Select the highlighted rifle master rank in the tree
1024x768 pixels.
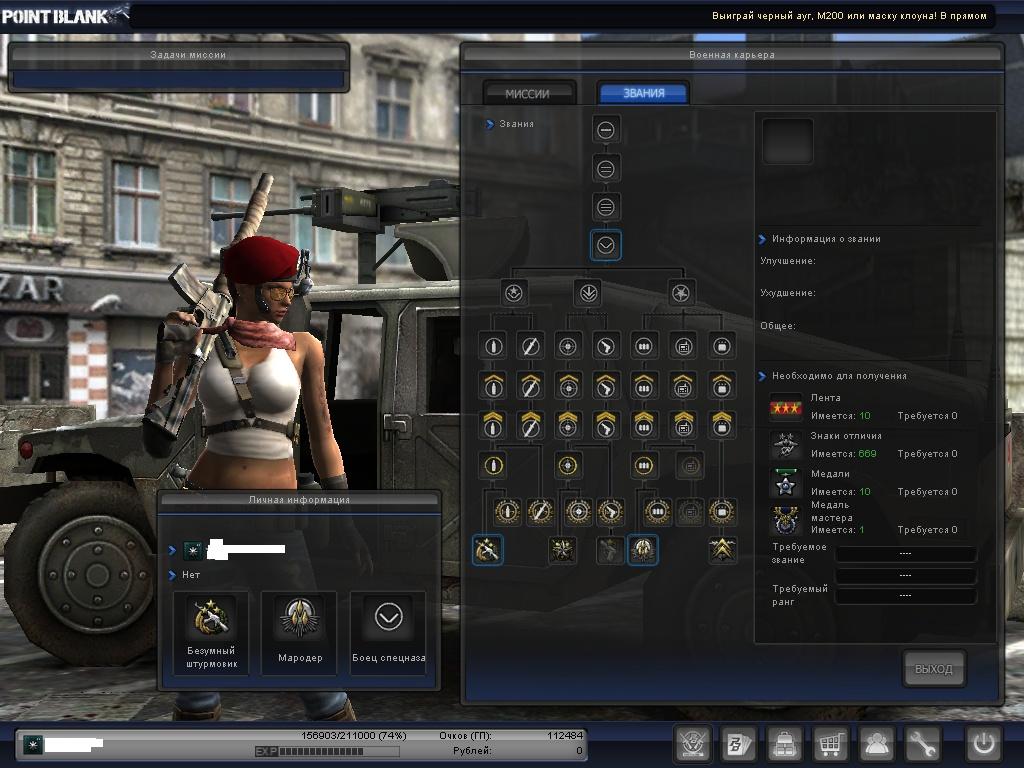487,550
